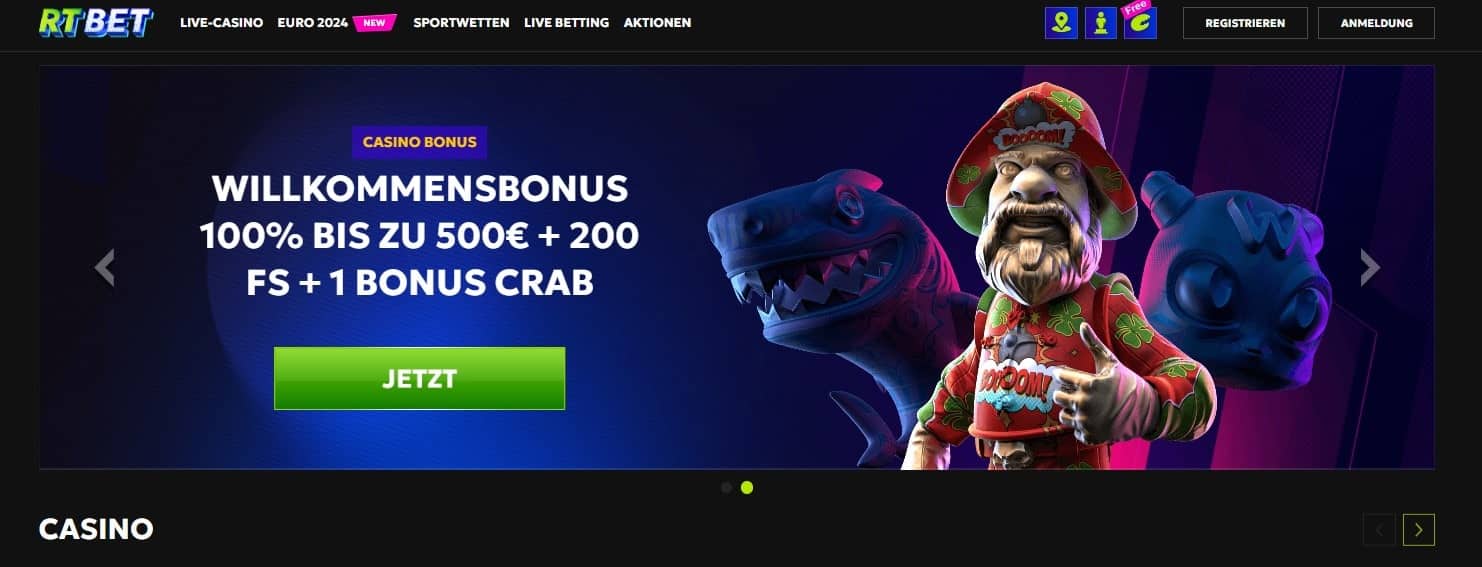Click the Registrieren button
This screenshot has height=567, width=1482.
(1245, 23)
